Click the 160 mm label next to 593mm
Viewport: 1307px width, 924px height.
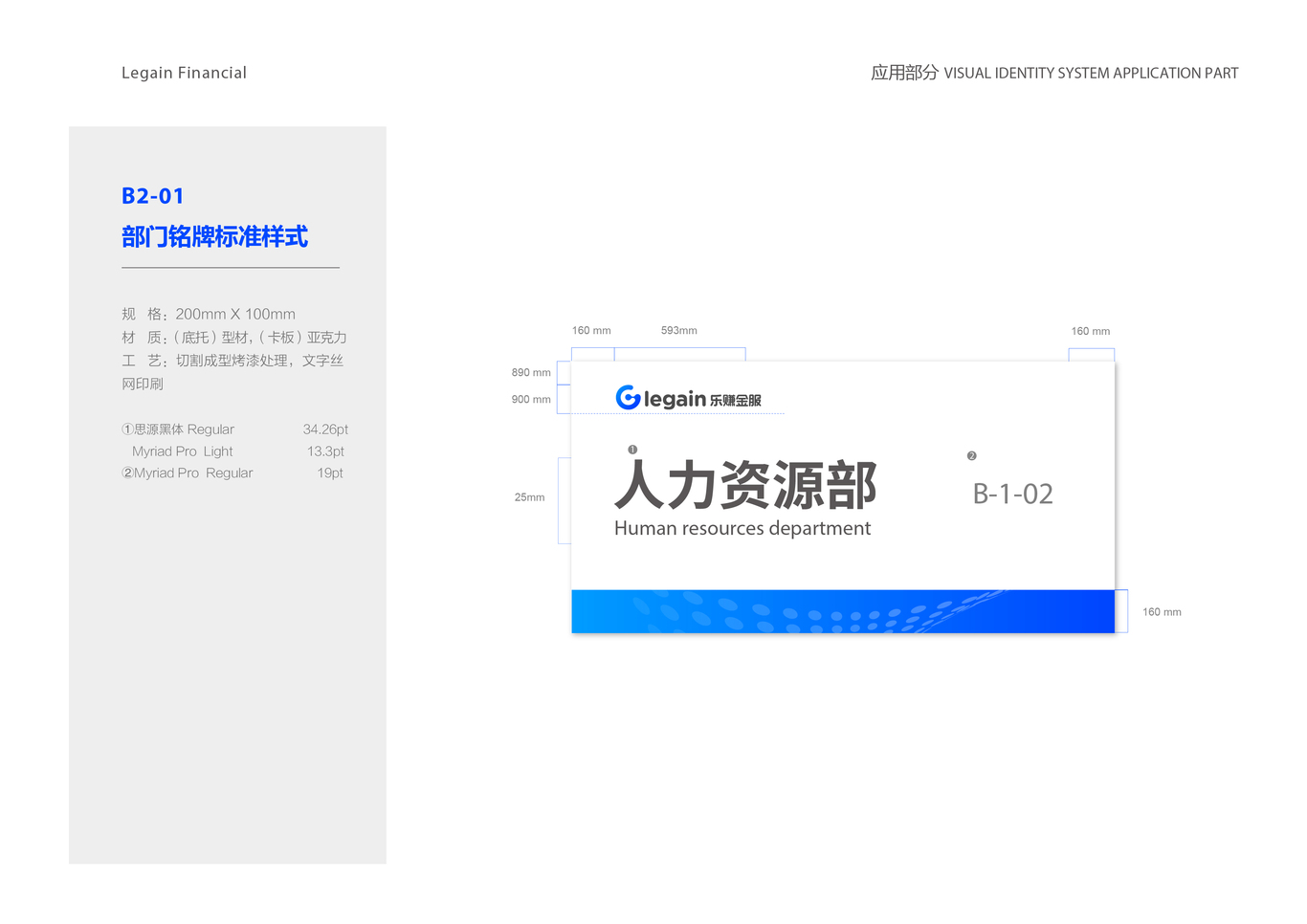[591, 330]
